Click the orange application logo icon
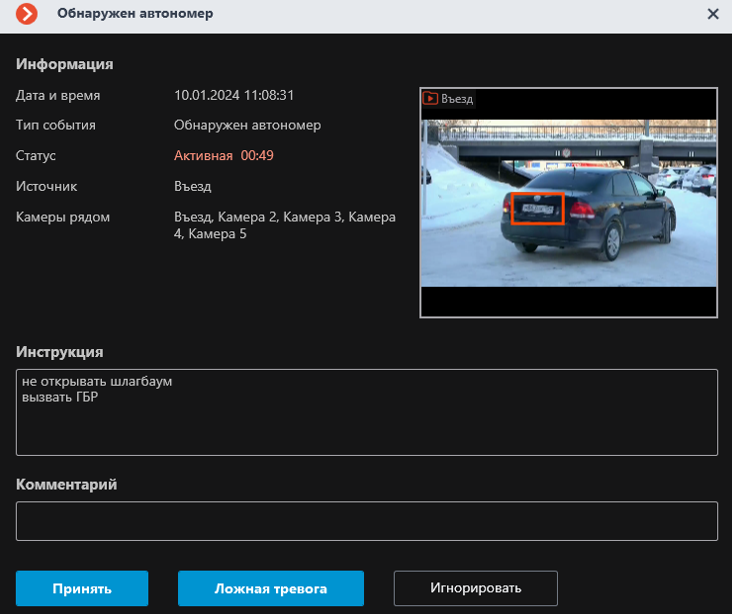The image size is (732, 614). point(27,14)
